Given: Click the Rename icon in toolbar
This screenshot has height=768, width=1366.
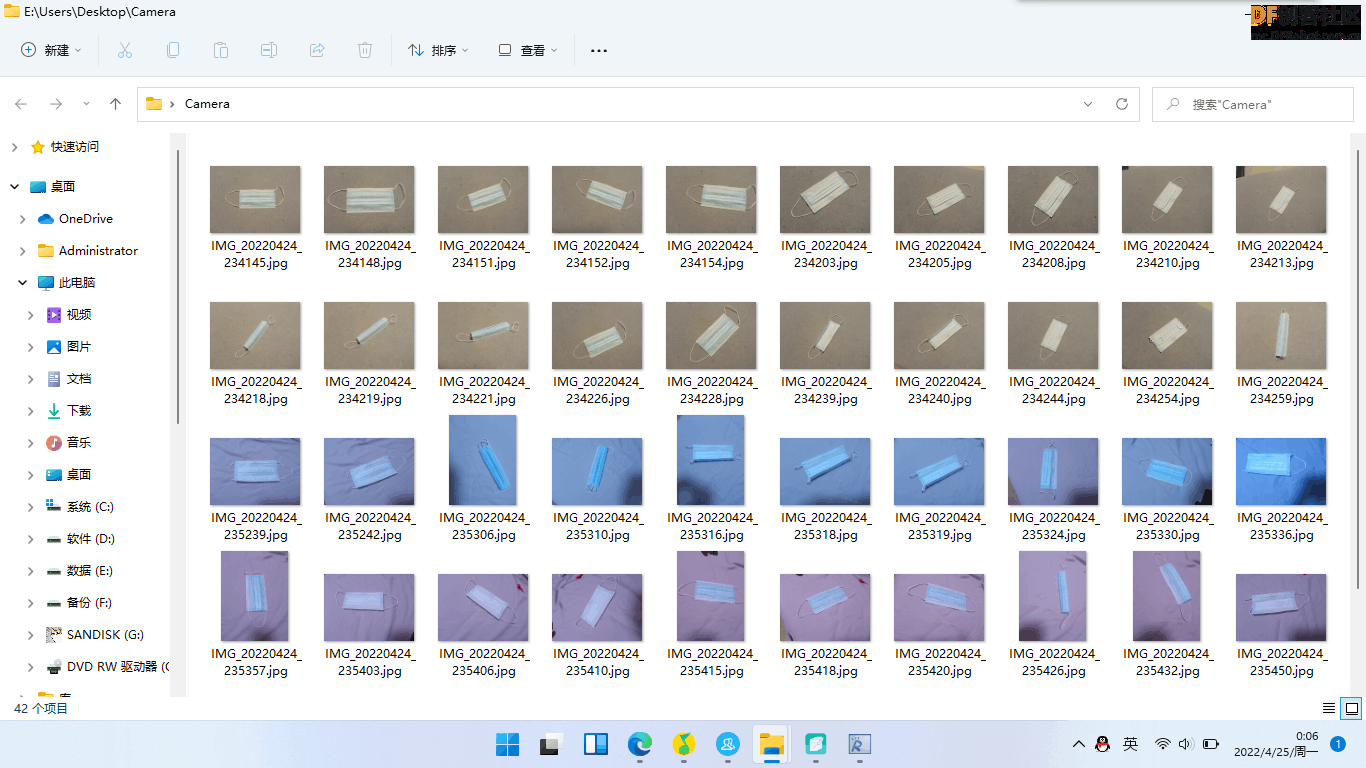Looking at the screenshot, I should coord(269,50).
